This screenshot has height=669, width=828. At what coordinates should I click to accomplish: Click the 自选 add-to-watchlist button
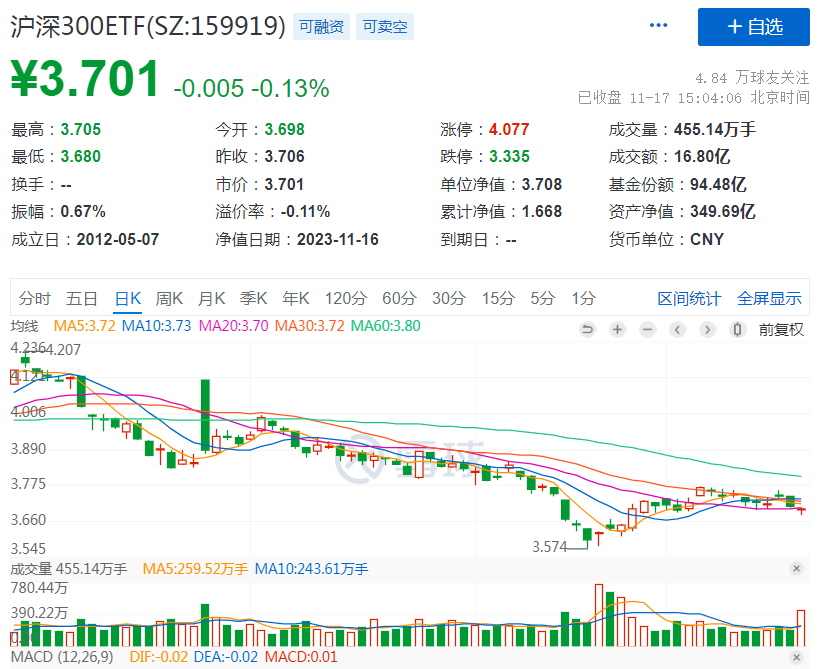(x=753, y=27)
